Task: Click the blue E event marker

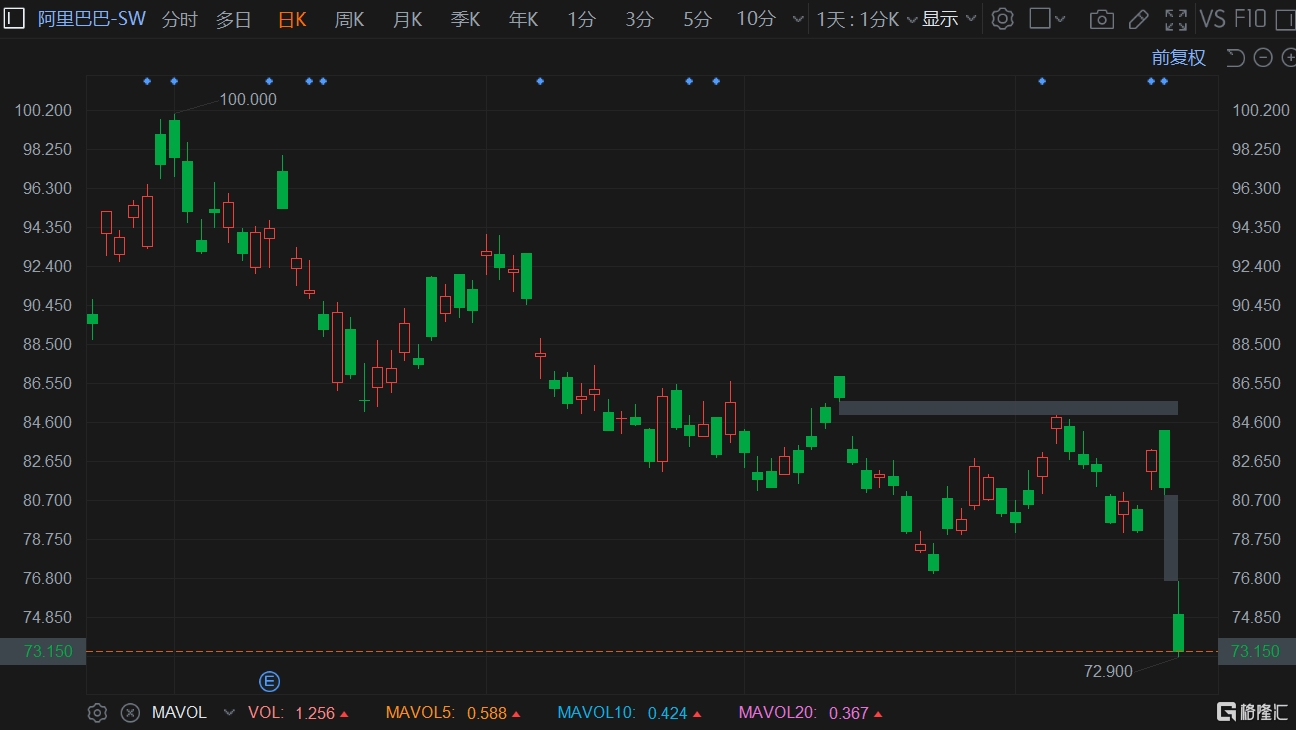Action: pyautogui.click(x=269, y=682)
